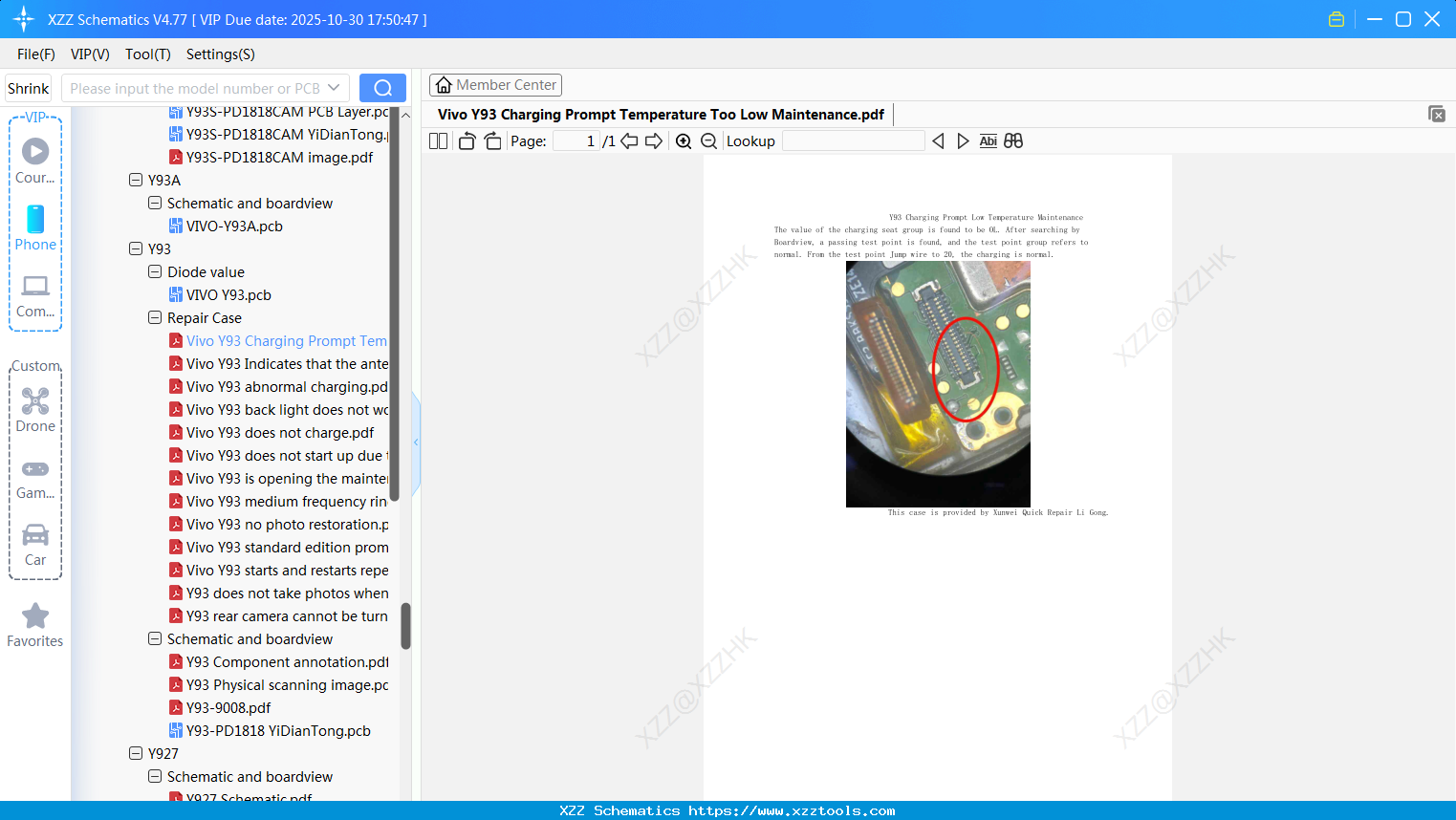1456x820 pixels.
Task: Open the Computer category in sidebar
Action: 35,295
